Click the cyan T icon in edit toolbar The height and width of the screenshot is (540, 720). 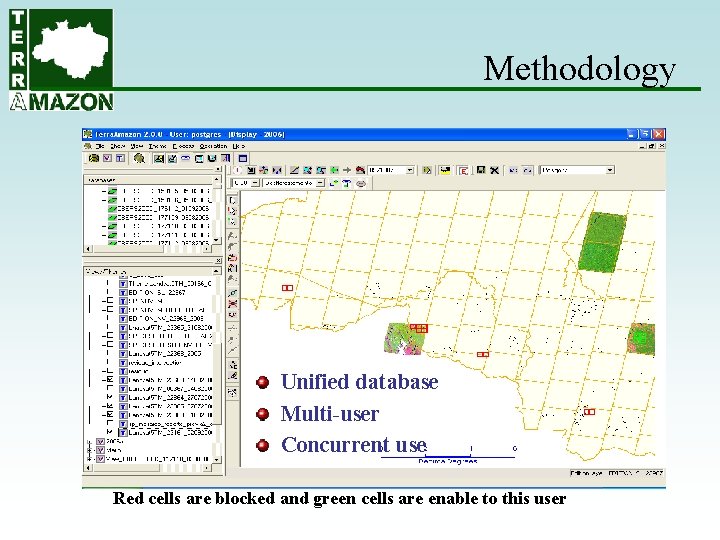tap(347, 183)
